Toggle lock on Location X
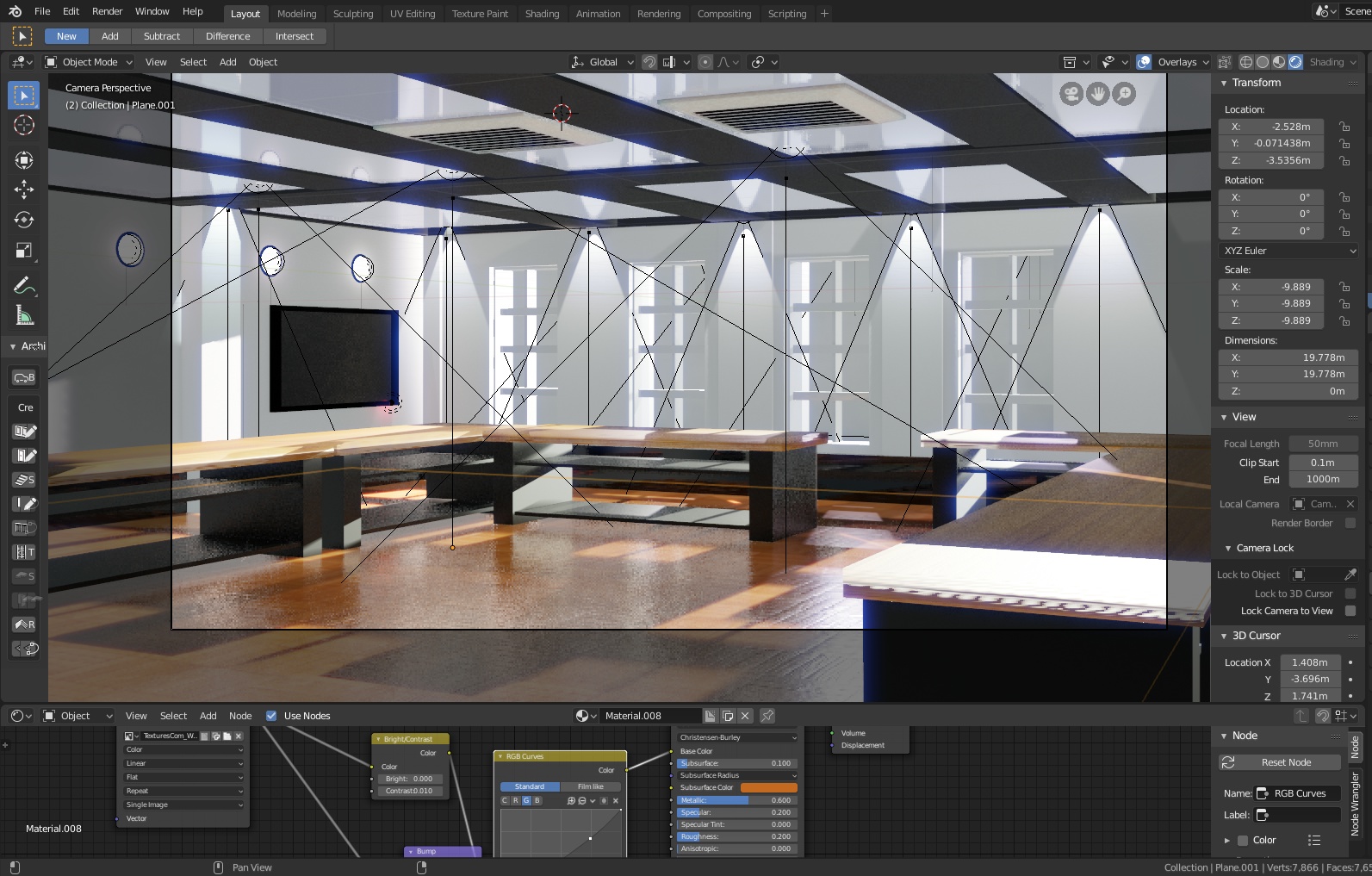This screenshot has width=1372, height=876. click(1344, 127)
